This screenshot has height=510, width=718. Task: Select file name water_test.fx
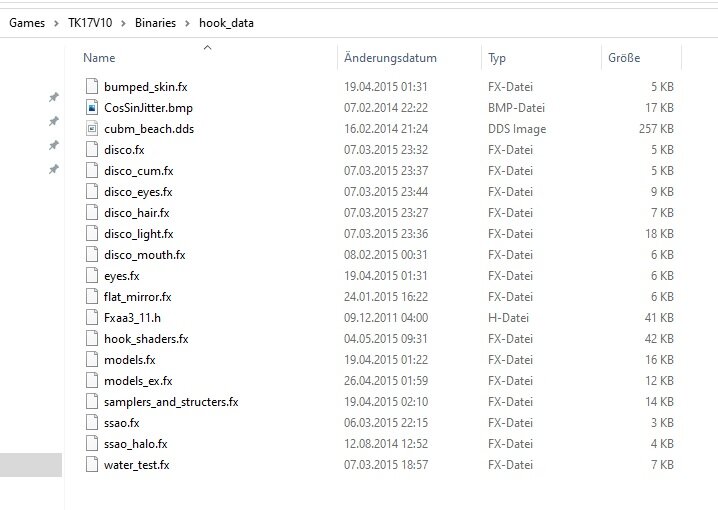point(136,465)
